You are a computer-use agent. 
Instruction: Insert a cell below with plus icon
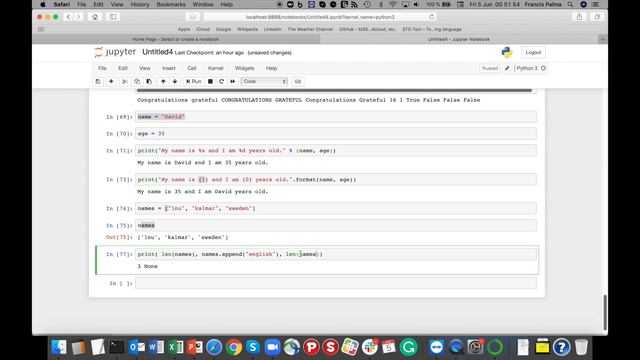point(111,82)
